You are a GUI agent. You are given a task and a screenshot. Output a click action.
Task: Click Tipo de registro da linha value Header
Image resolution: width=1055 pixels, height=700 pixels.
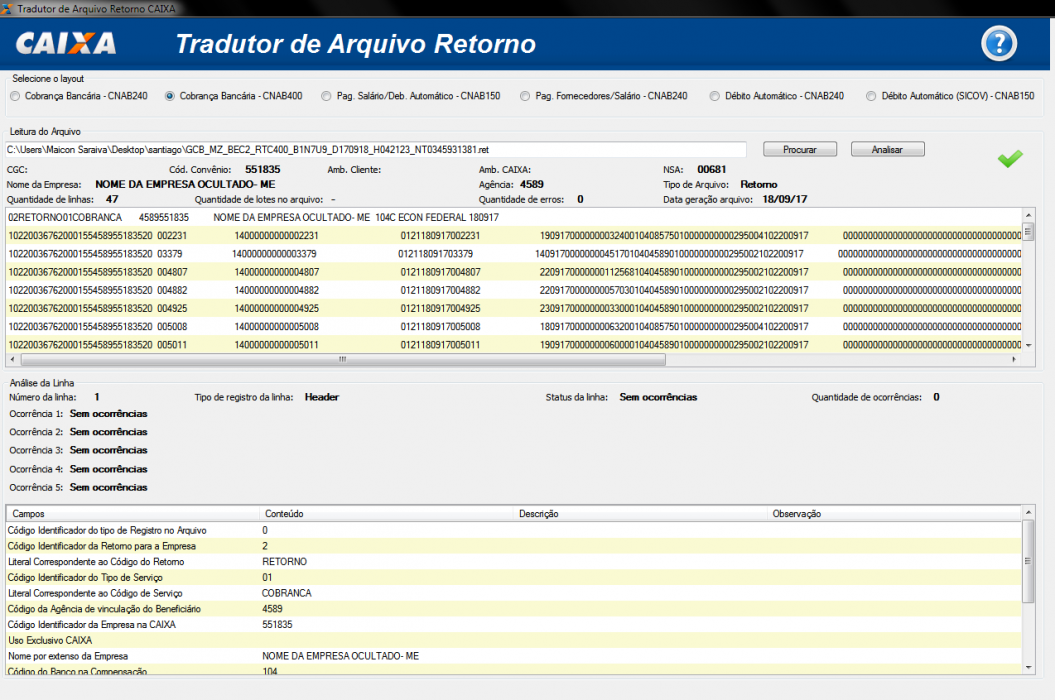(322, 397)
